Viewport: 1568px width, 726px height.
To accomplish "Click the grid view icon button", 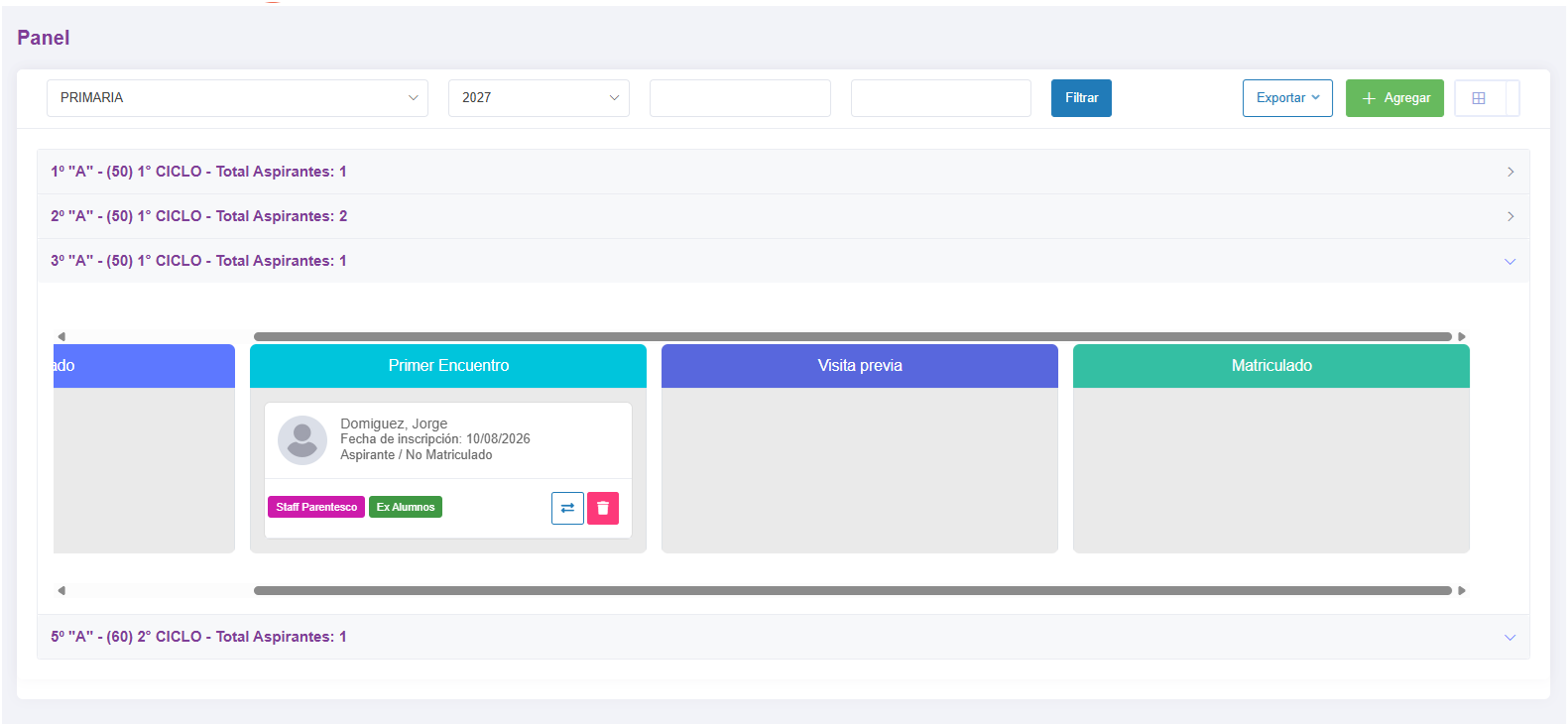I will 1479,98.
